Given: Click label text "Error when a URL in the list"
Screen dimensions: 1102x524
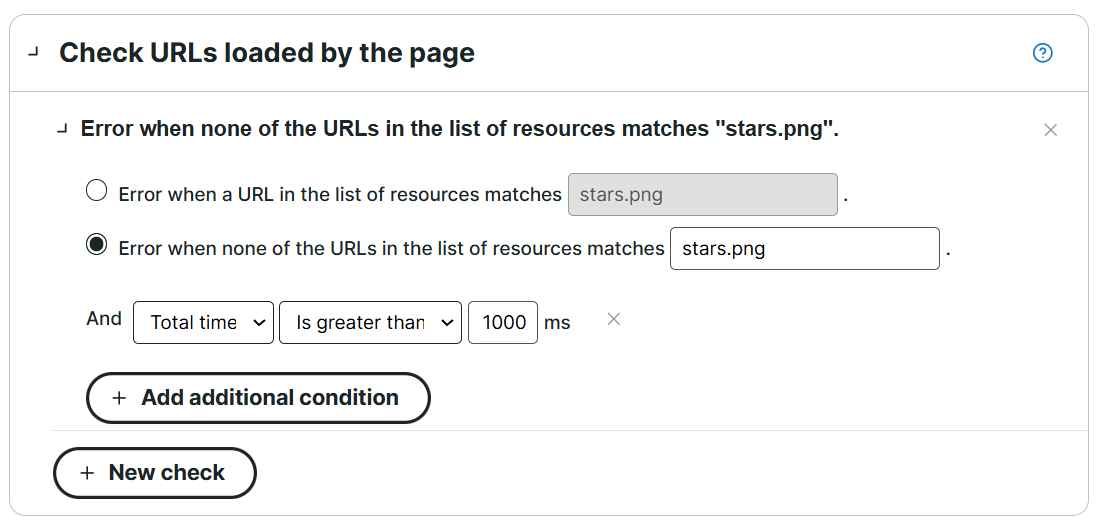Looking at the screenshot, I should 340,195.
